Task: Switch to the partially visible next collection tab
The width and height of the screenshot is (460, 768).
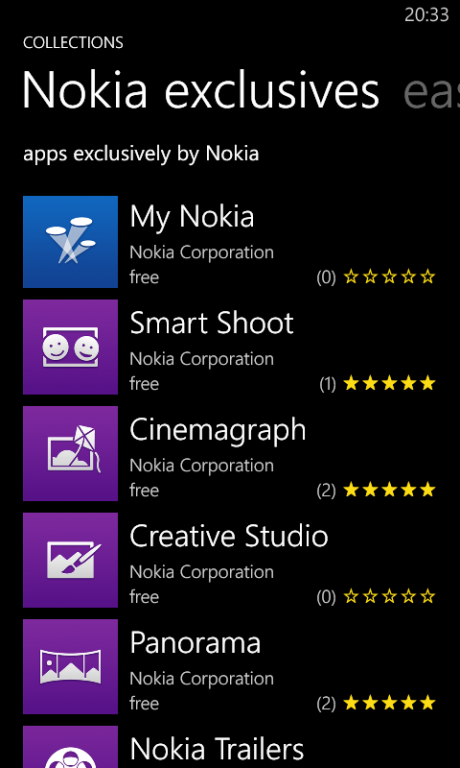Action: 431,92
